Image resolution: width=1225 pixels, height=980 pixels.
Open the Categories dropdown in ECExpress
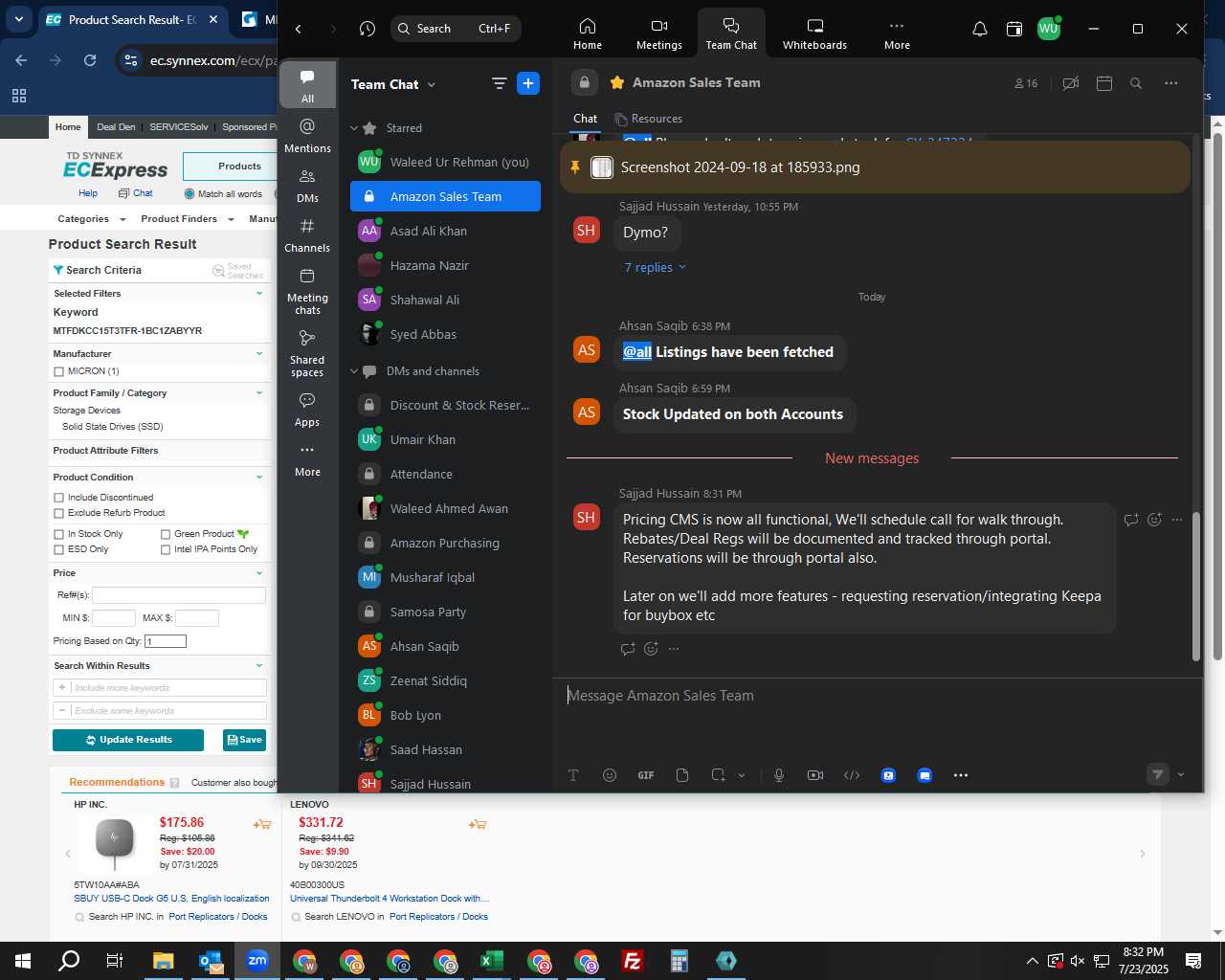pos(91,219)
